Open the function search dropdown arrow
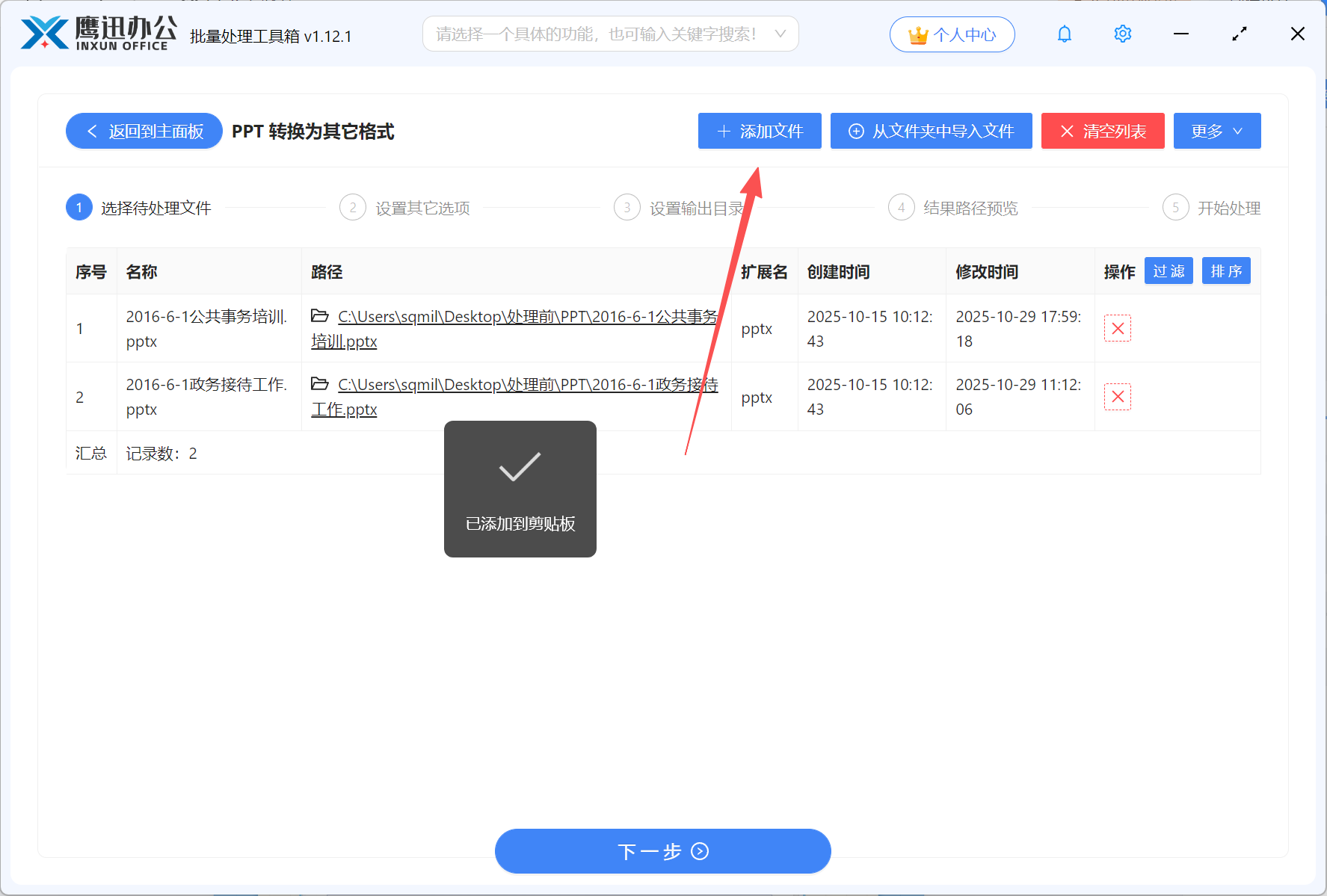This screenshot has height=896, width=1327. click(x=780, y=34)
